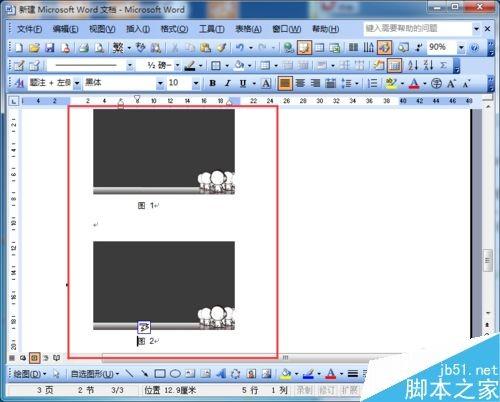Open the zoom 90% dropdown
The image size is (500, 402).
[x=461, y=48]
